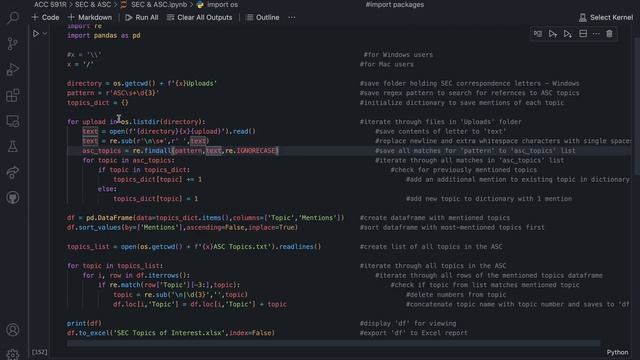Viewport: 640px width, 360px height.
Task: Click the '#display df for viewing' comment
Action: 408,323
